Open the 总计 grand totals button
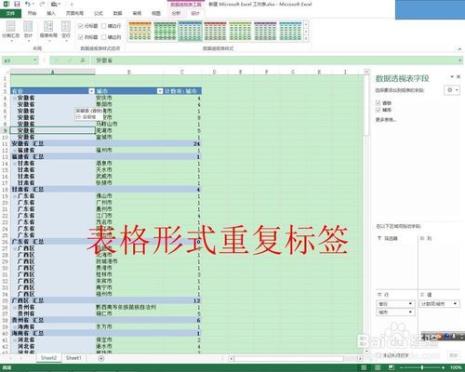465x372 pixels. pos(28,31)
